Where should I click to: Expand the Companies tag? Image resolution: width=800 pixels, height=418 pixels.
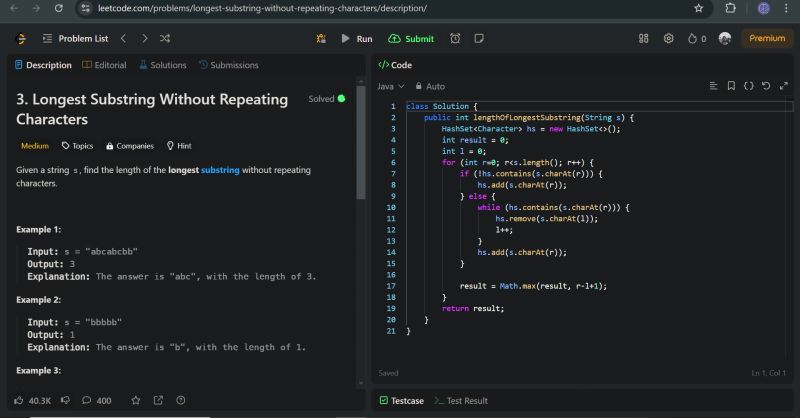pos(130,146)
